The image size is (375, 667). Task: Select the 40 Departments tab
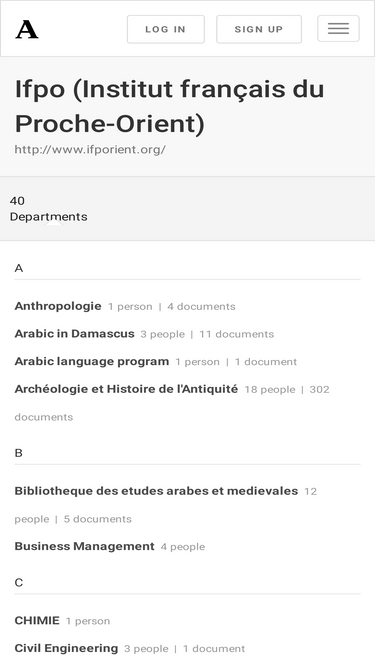(x=48, y=208)
